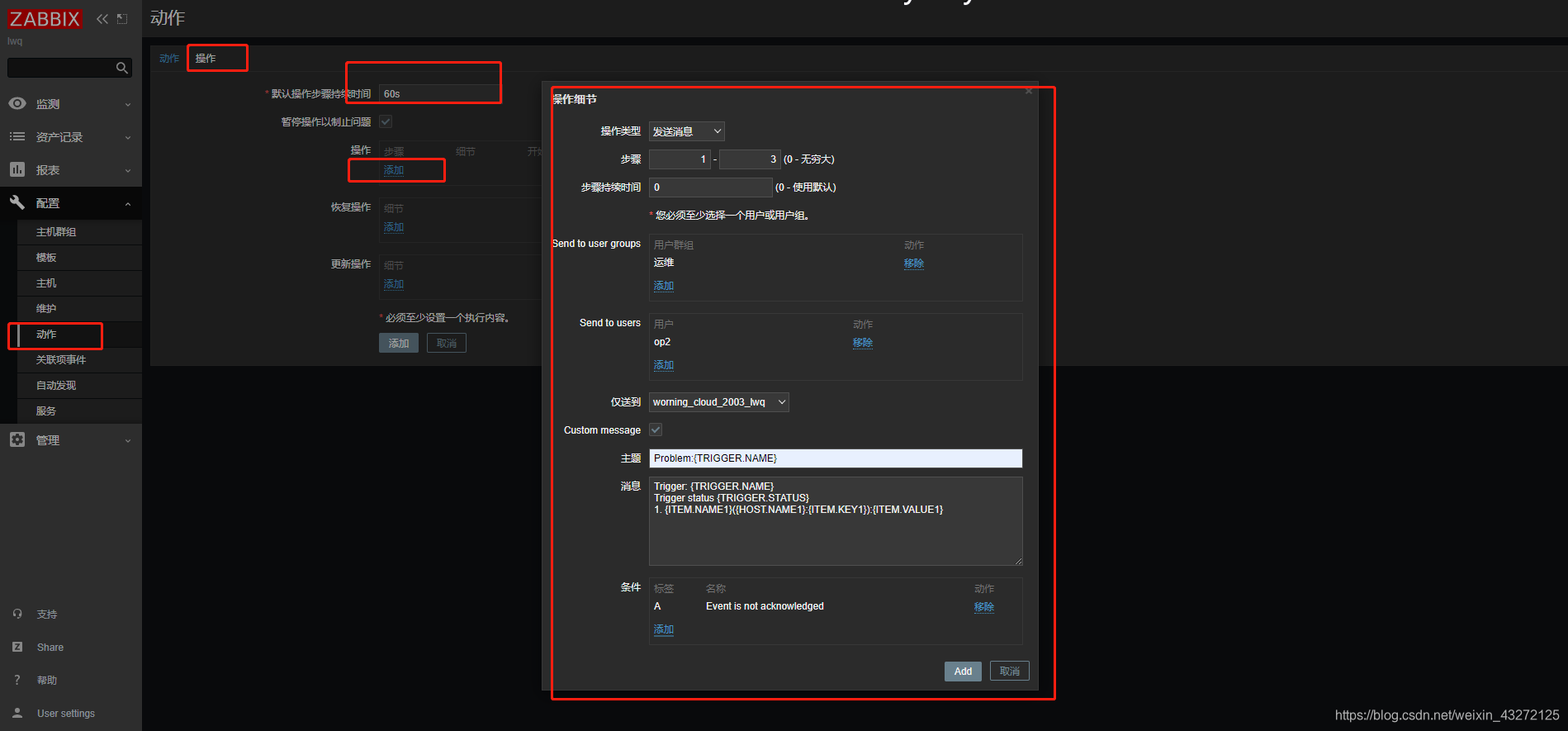Click the Z icon for Share
This screenshot has width=1568, height=731.
pos(17,647)
